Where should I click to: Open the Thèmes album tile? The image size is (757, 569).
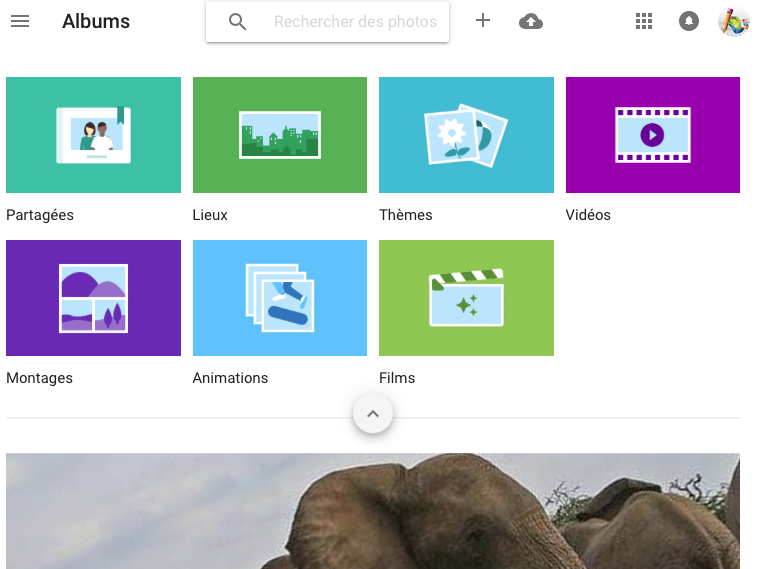[x=466, y=135]
